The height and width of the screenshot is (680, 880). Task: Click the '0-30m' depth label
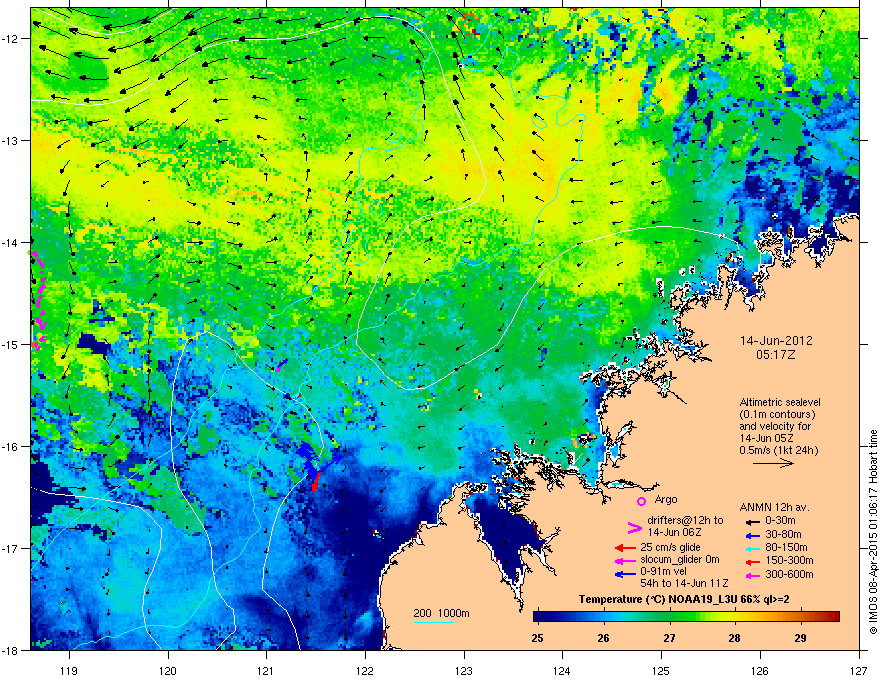coord(780,521)
